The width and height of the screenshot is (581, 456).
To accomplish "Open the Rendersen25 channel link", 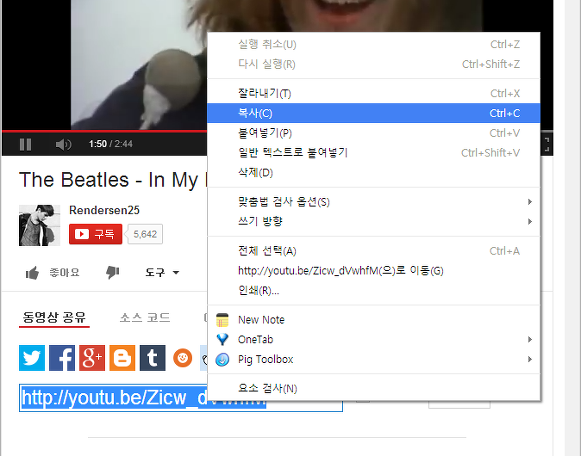I will pyautogui.click(x=104, y=210).
